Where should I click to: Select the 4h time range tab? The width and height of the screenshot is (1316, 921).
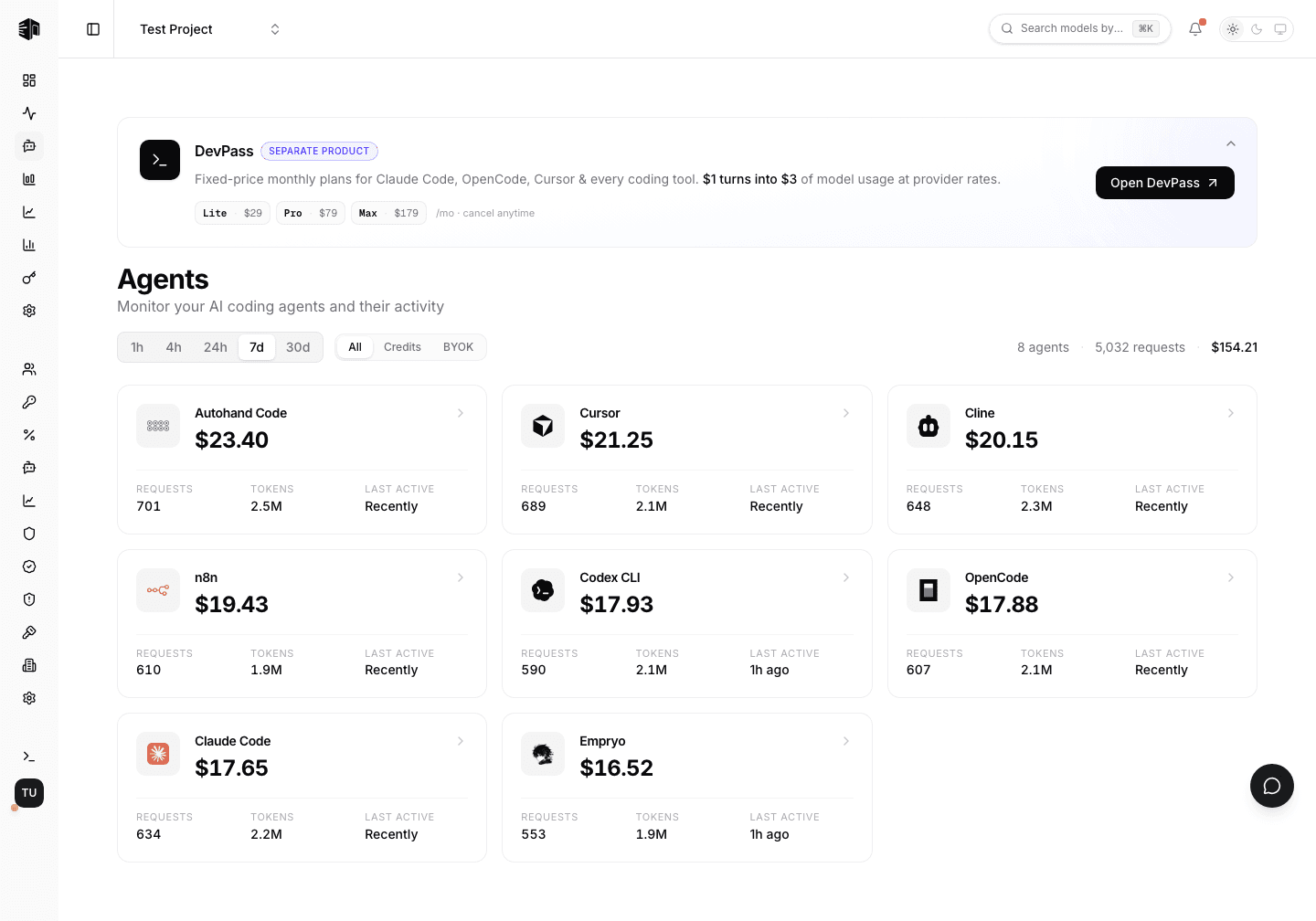tap(174, 347)
